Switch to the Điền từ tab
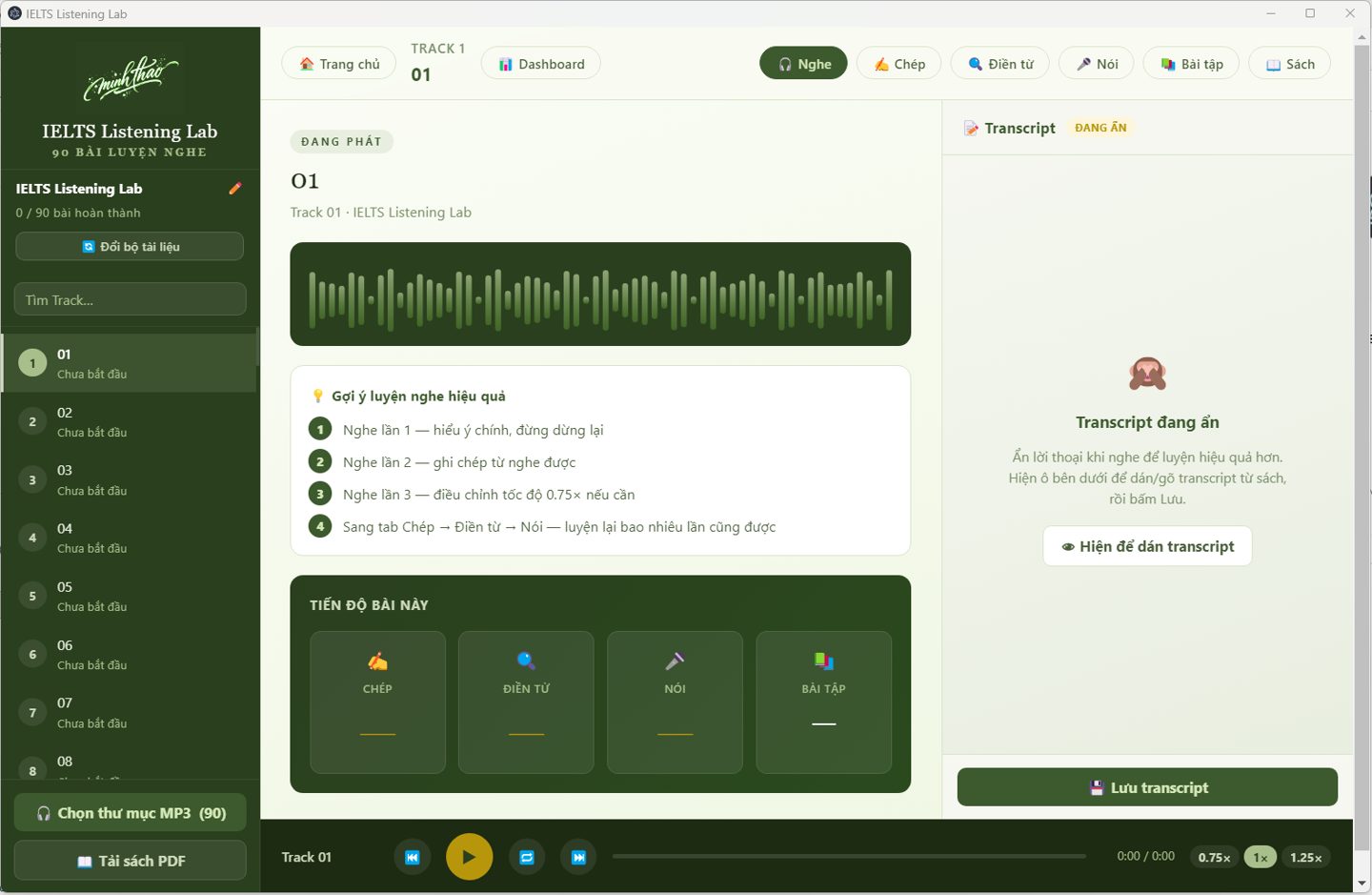The image size is (1372, 895). point(1000,64)
